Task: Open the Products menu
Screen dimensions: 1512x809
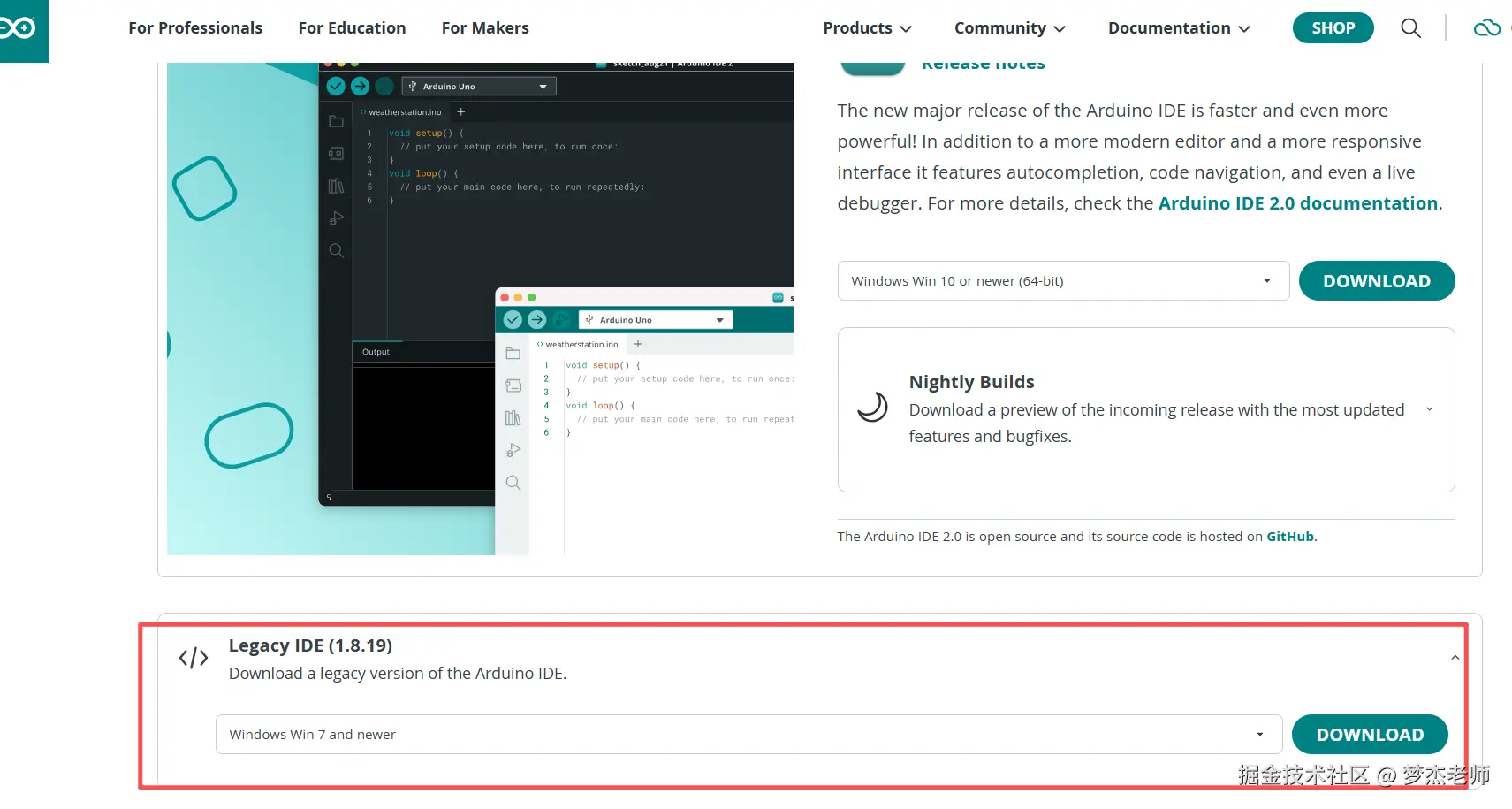Action: [x=867, y=28]
